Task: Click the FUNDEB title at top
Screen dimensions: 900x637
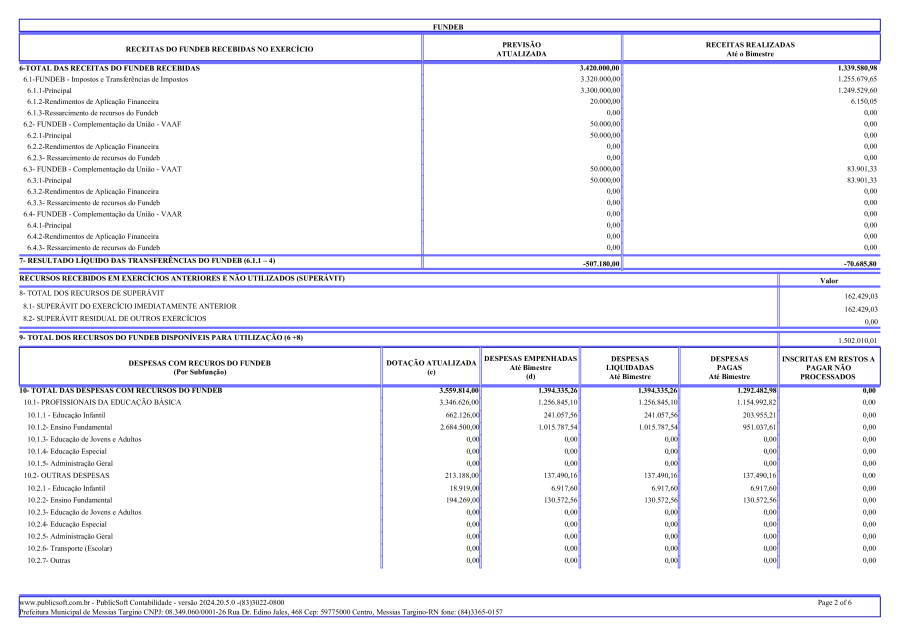Action: 449,26
